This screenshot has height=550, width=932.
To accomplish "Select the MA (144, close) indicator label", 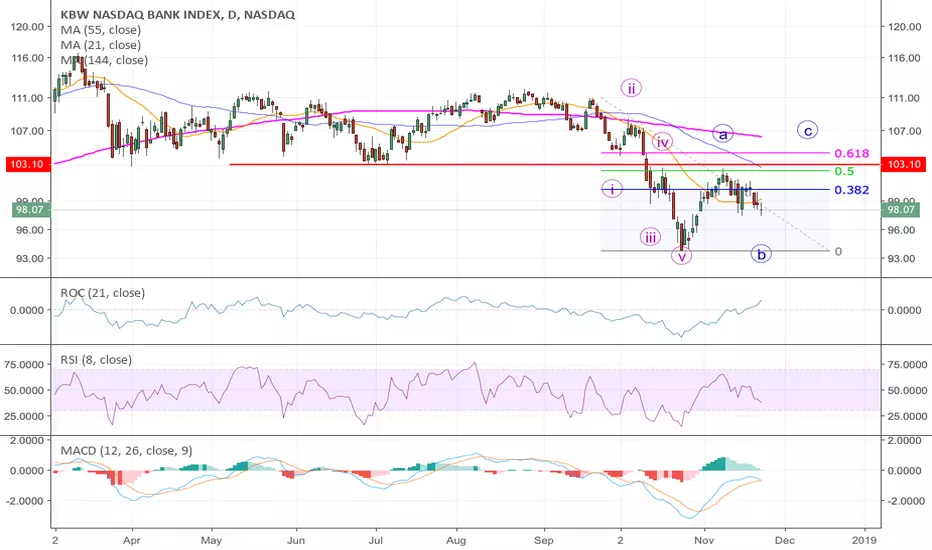I will pyautogui.click(x=104, y=60).
